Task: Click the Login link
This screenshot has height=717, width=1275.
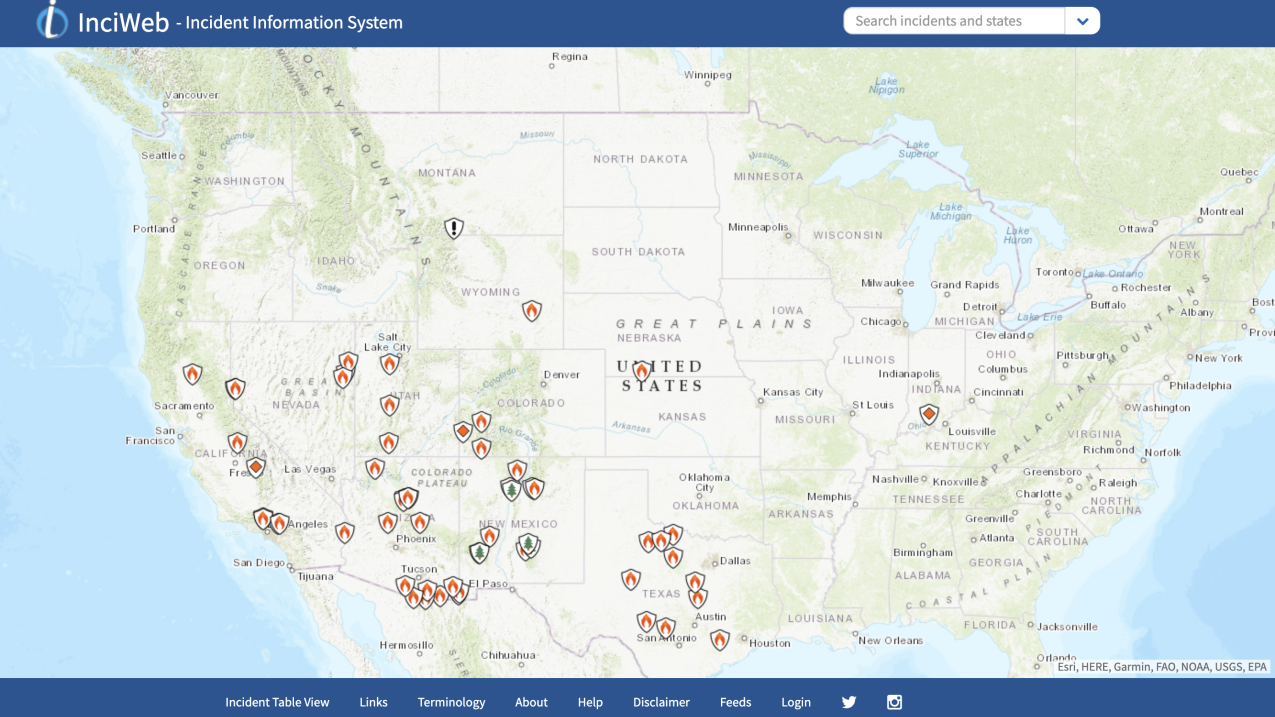Action: click(x=796, y=702)
